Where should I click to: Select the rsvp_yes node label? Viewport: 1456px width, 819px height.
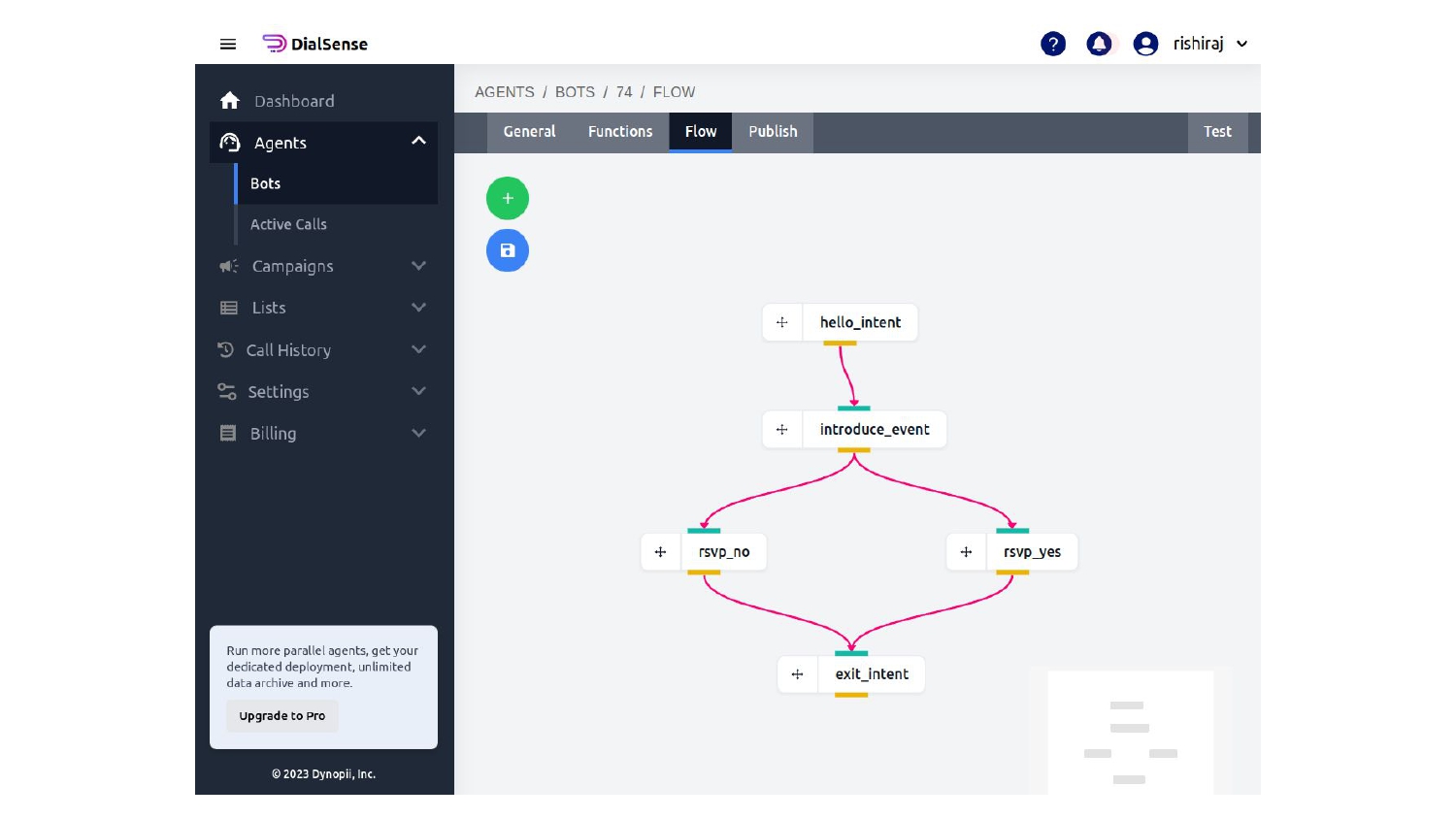[1032, 552]
